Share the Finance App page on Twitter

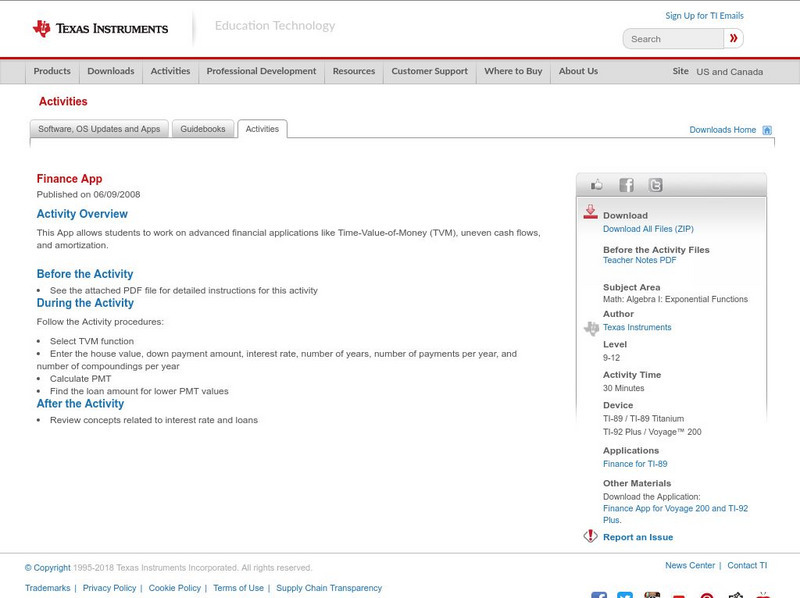(655, 185)
